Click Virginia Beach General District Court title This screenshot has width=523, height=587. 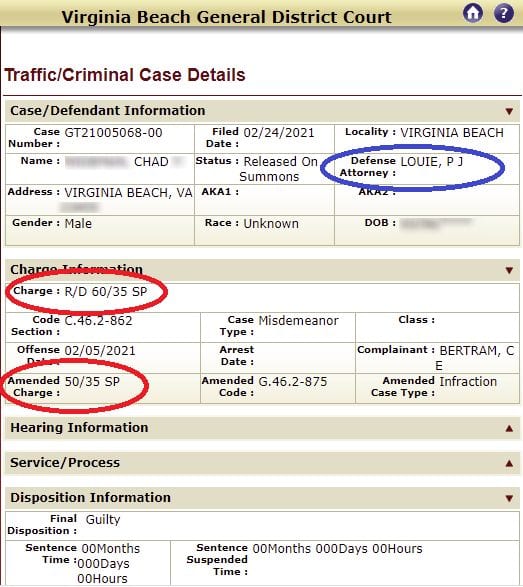[x=226, y=17]
